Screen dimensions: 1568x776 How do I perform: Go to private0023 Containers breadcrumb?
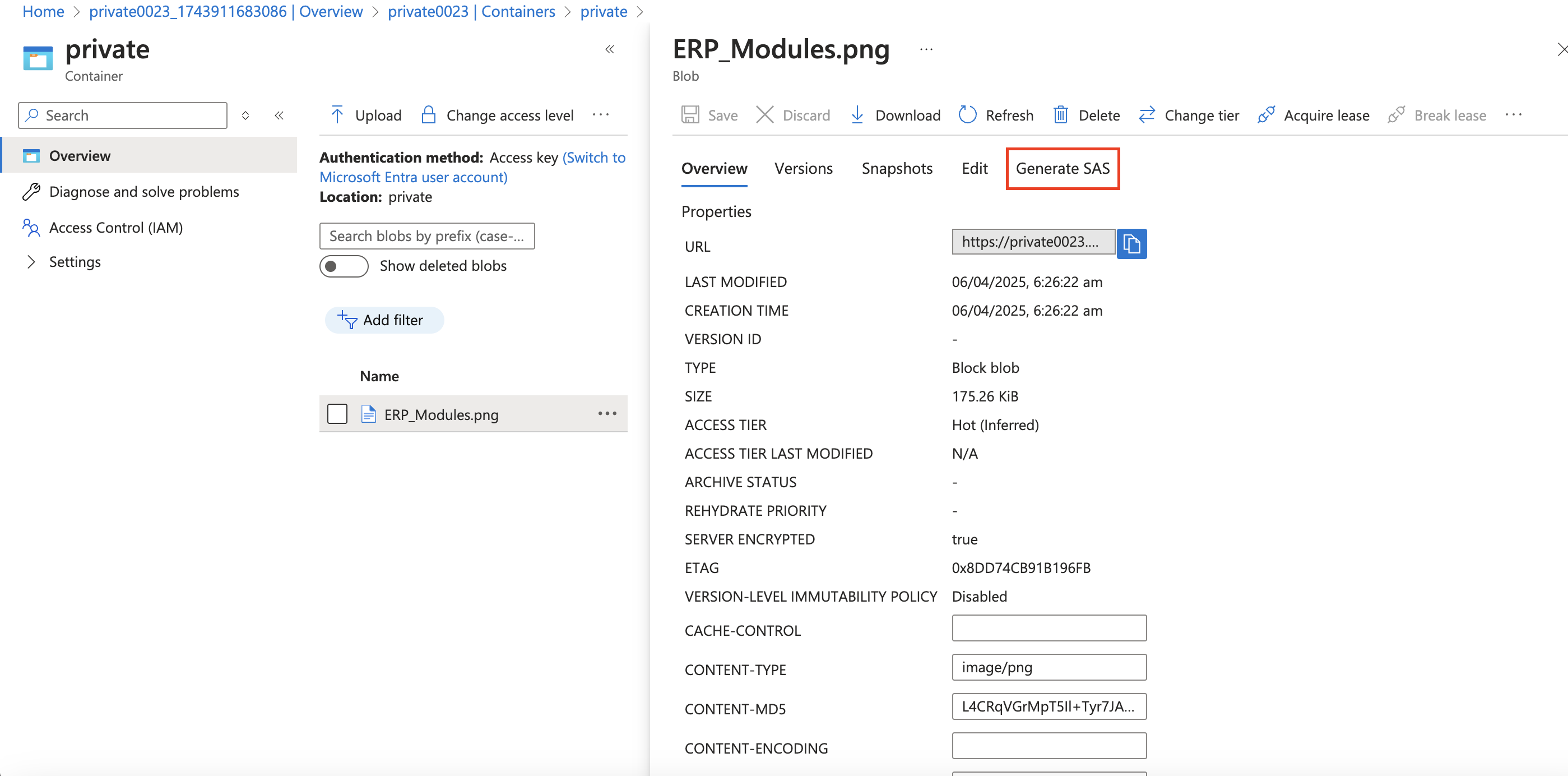[471, 11]
